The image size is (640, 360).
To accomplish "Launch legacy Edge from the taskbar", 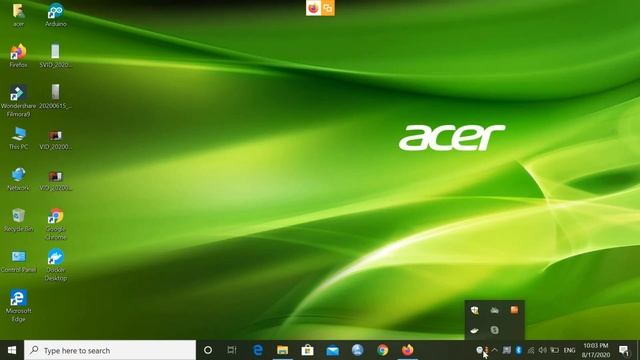I will pyautogui.click(x=258, y=350).
